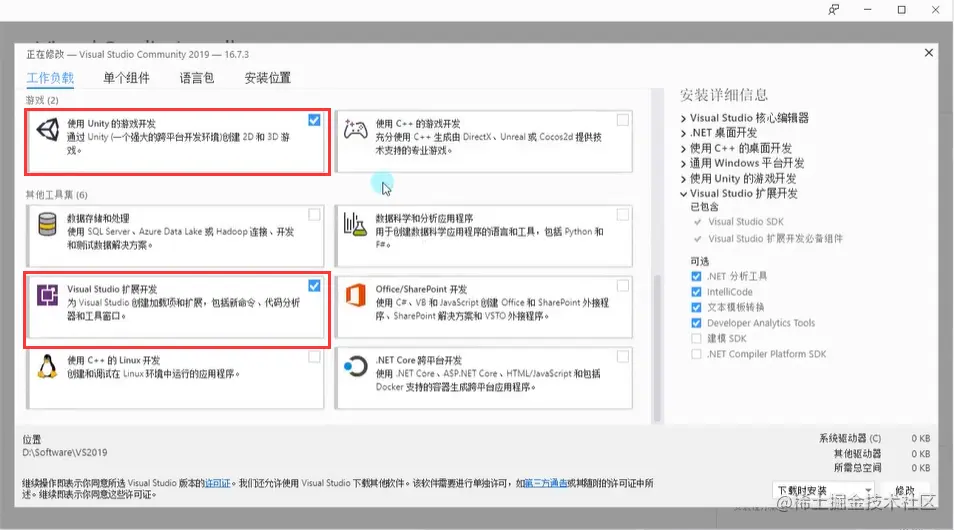954x530 pixels.
Task: Expand 通用 Windows 平台开发 details
Action: click(683, 164)
